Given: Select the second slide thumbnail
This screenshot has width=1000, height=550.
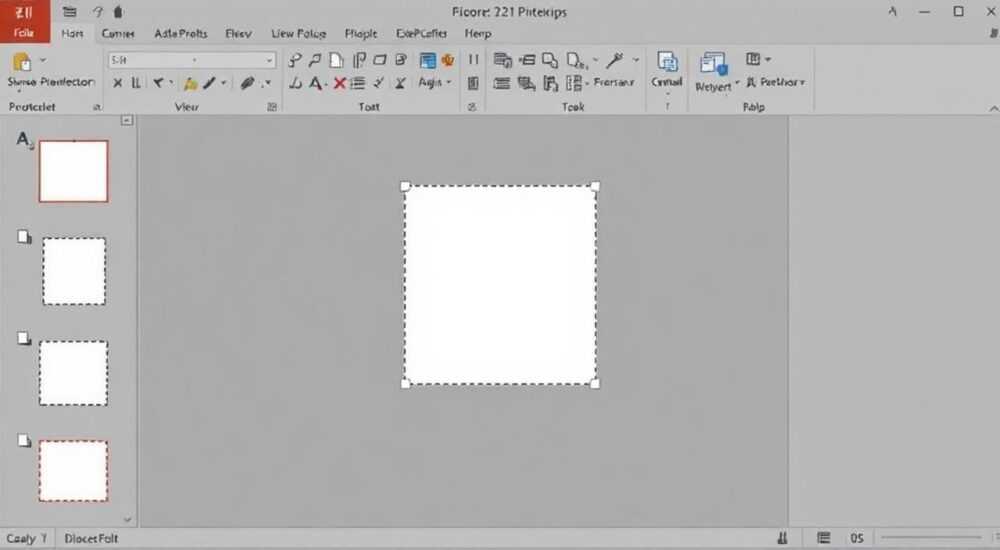Looking at the screenshot, I should point(74,271).
